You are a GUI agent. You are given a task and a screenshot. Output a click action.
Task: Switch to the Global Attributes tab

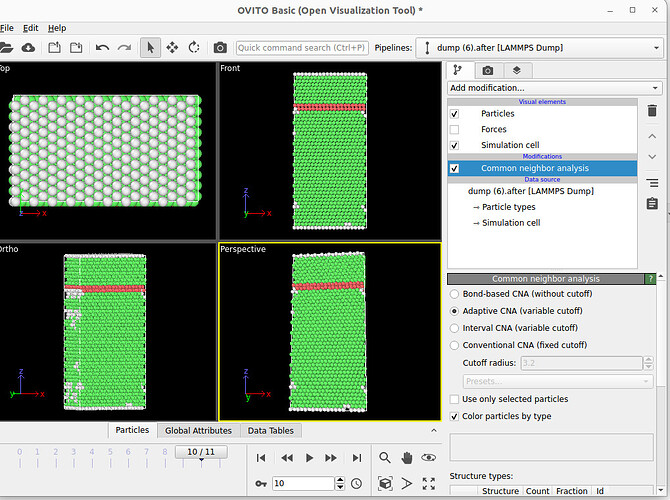pos(198,431)
